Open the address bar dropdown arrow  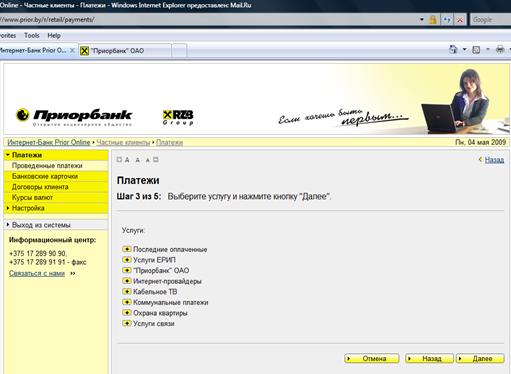(422, 20)
